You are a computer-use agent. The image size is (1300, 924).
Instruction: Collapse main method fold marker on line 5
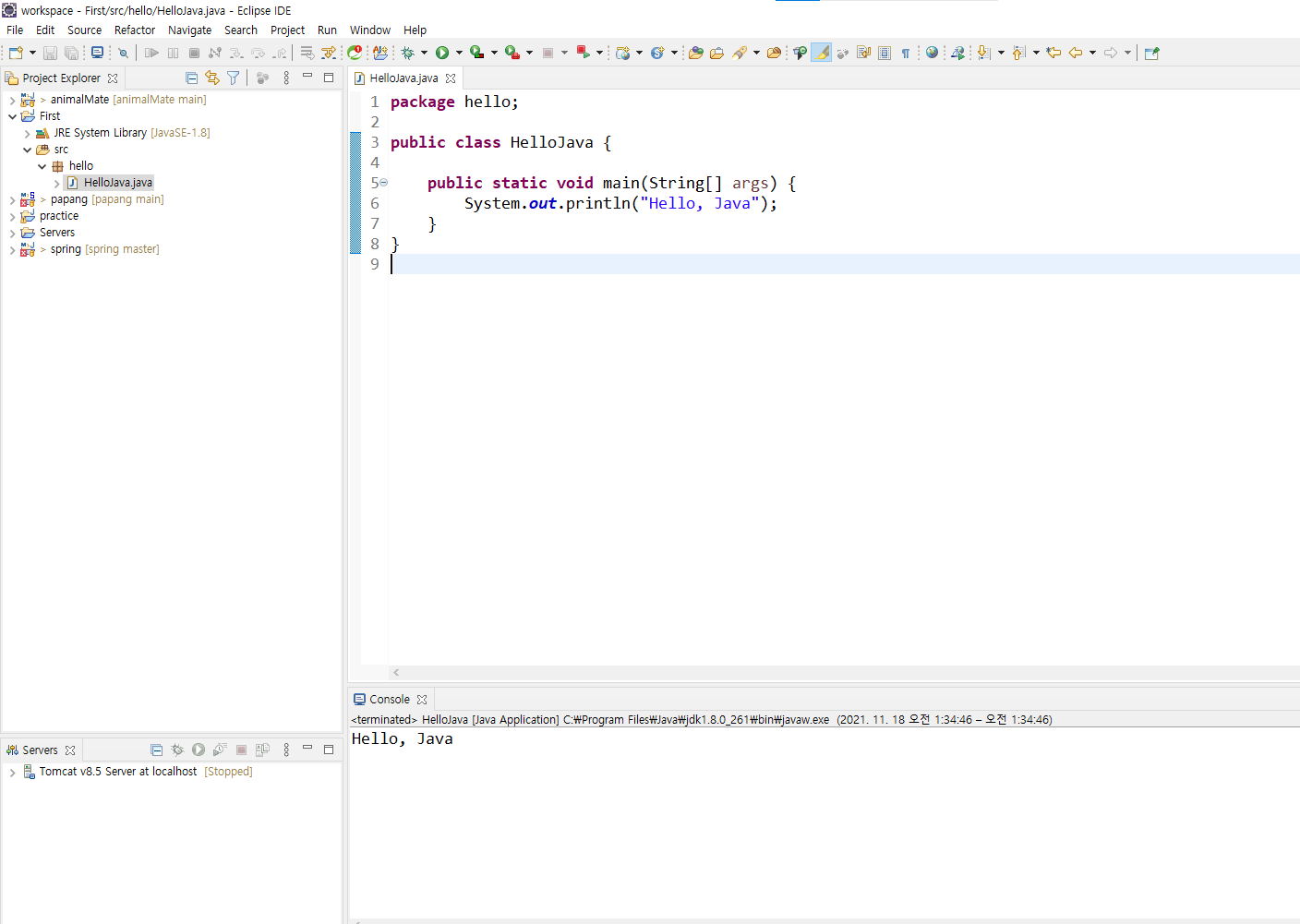point(384,183)
